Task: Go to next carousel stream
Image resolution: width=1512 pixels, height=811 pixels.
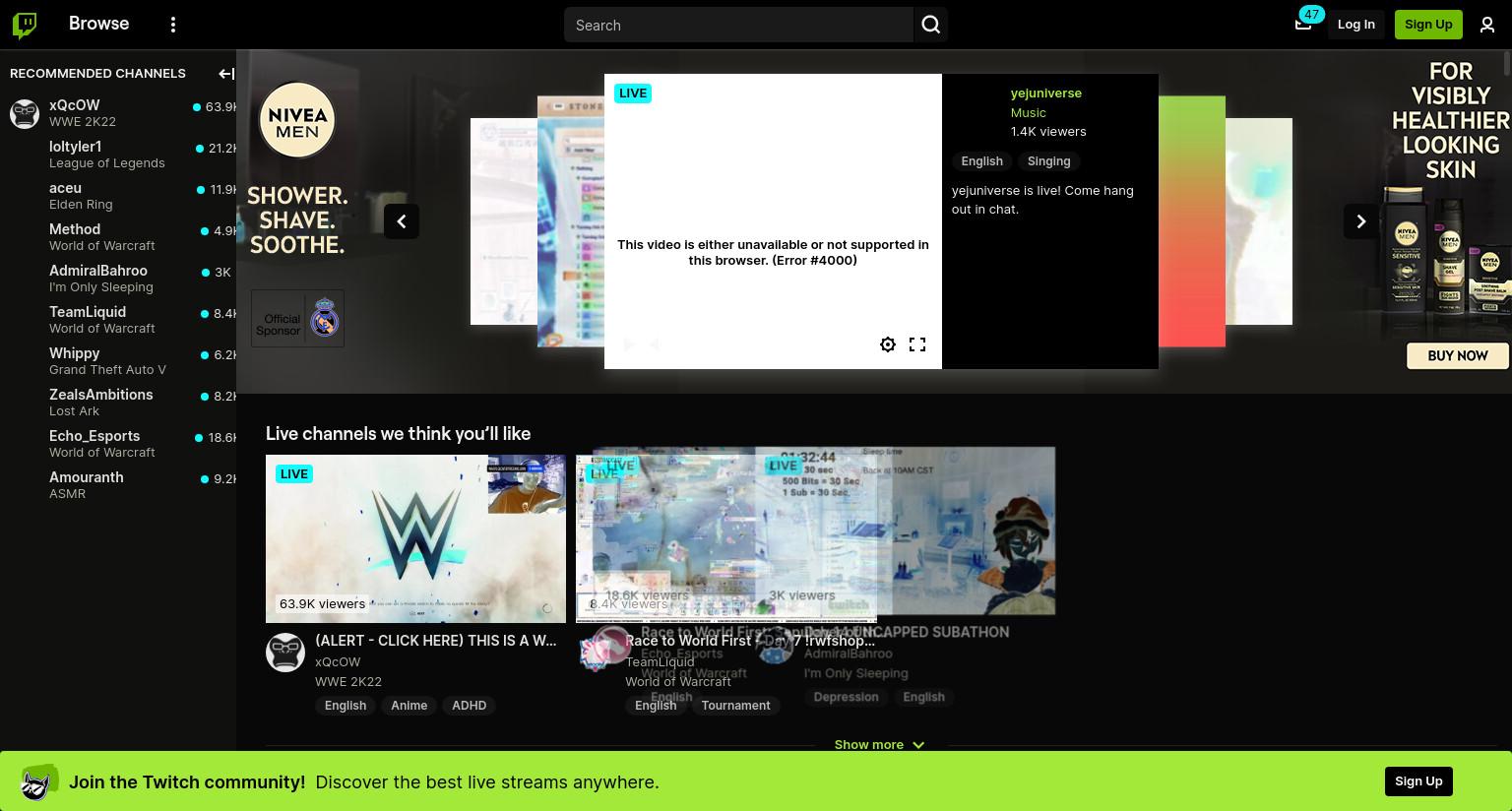Action: 1361,221
